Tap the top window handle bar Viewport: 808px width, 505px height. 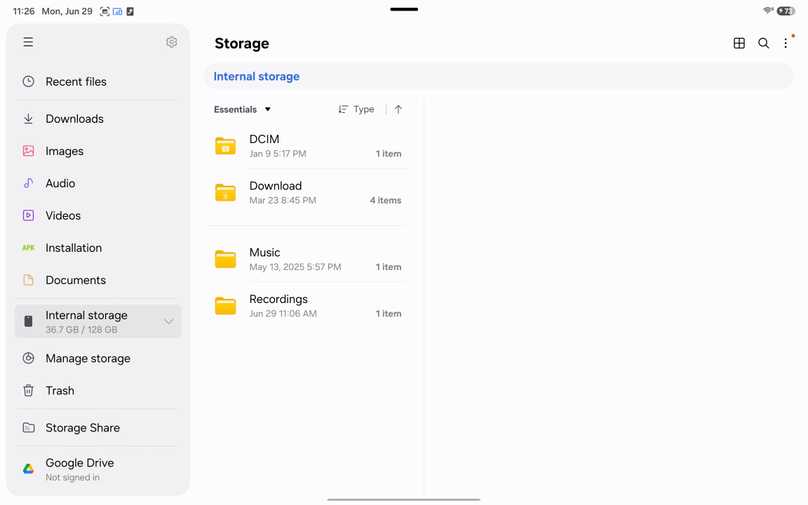pyautogui.click(x=404, y=9)
